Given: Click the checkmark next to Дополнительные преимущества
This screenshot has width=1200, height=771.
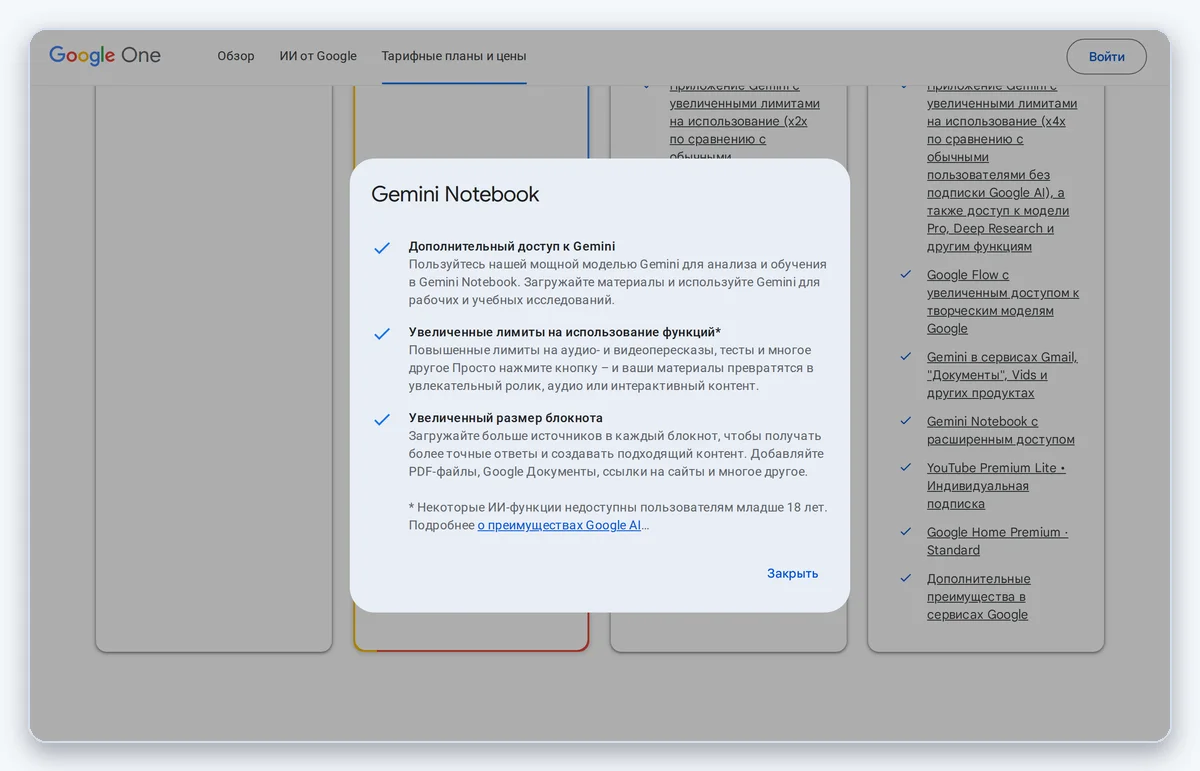Looking at the screenshot, I should pyautogui.click(x=905, y=578).
